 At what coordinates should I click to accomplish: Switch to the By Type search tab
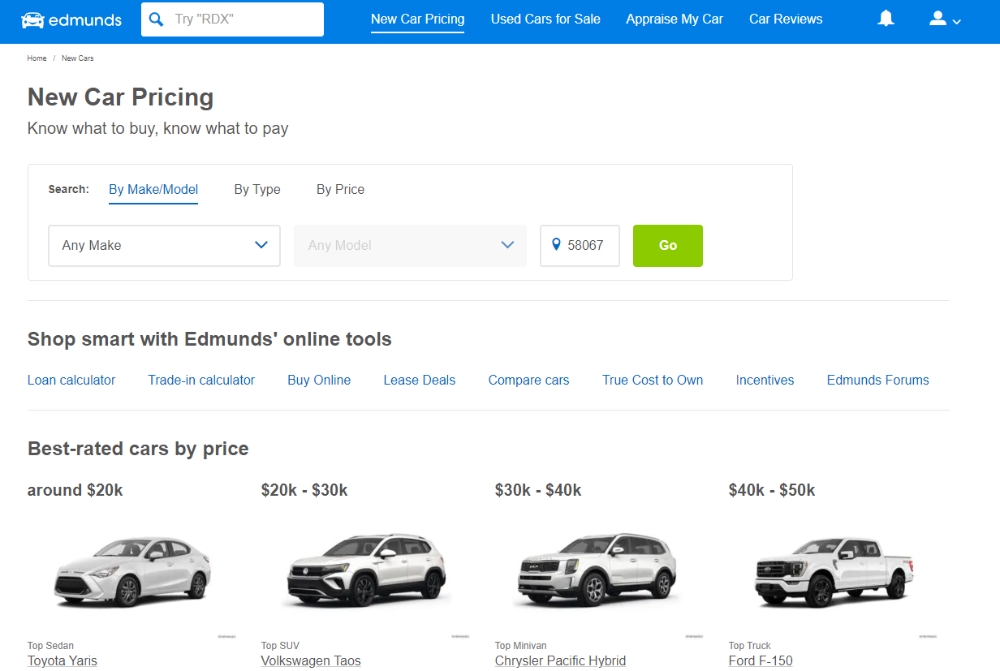pos(257,189)
